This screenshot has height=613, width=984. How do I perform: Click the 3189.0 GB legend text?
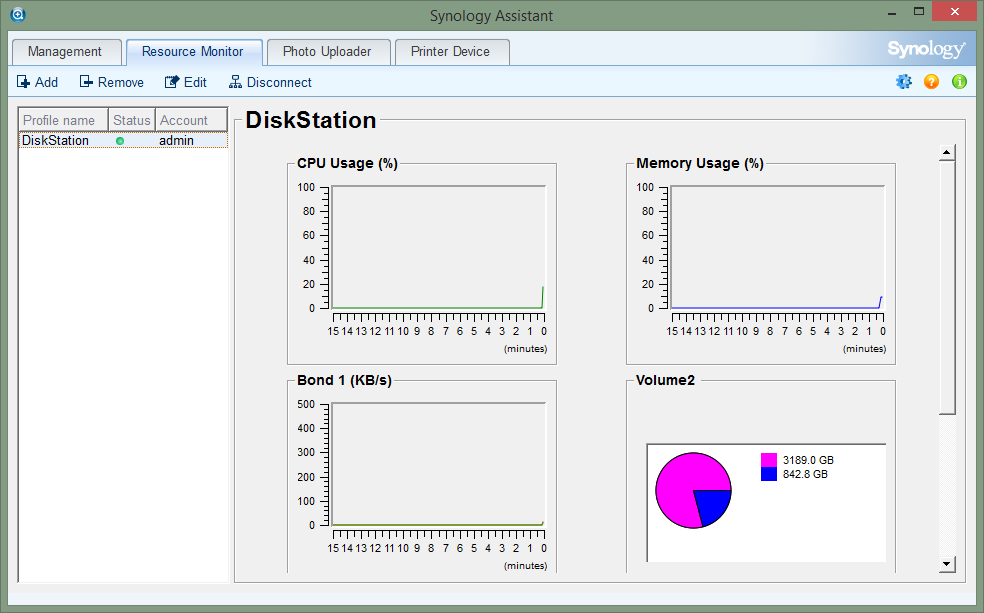pyautogui.click(x=808, y=460)
